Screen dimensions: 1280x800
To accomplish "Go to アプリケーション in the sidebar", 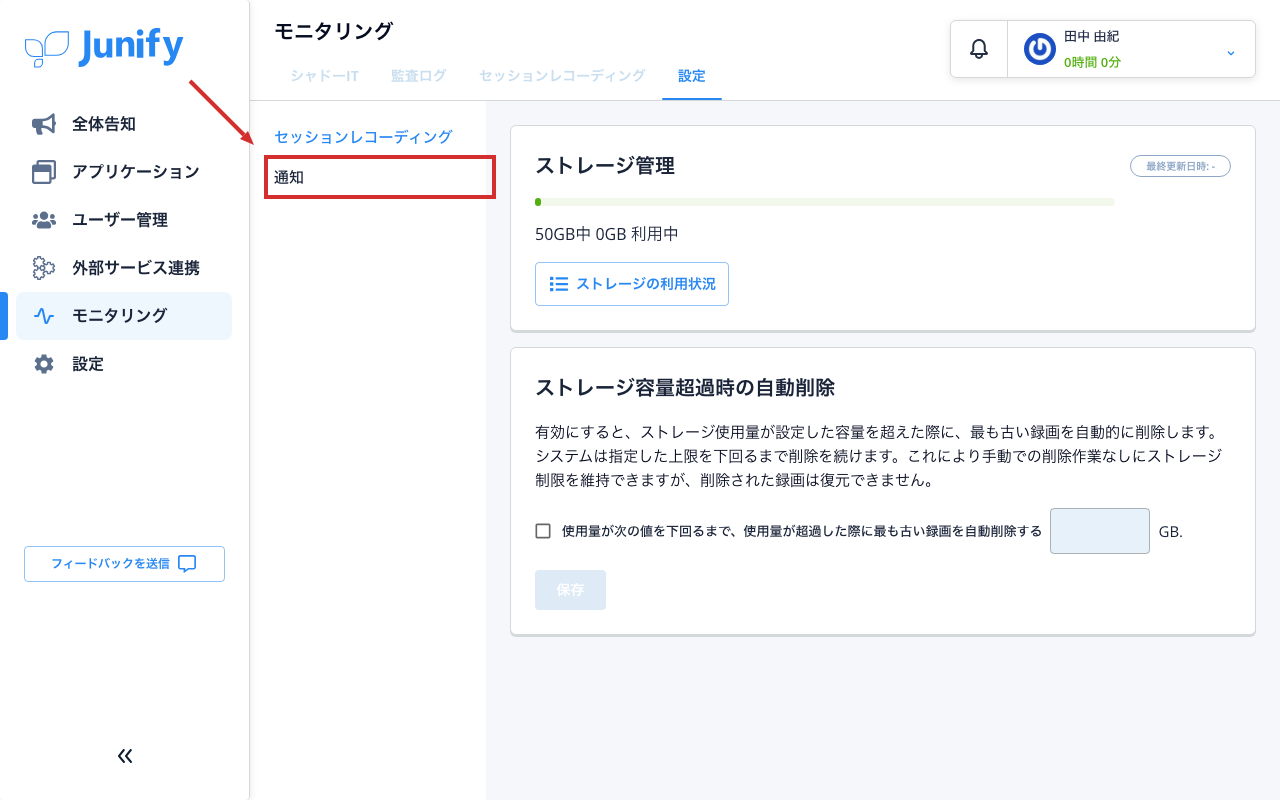I will 124,172.
